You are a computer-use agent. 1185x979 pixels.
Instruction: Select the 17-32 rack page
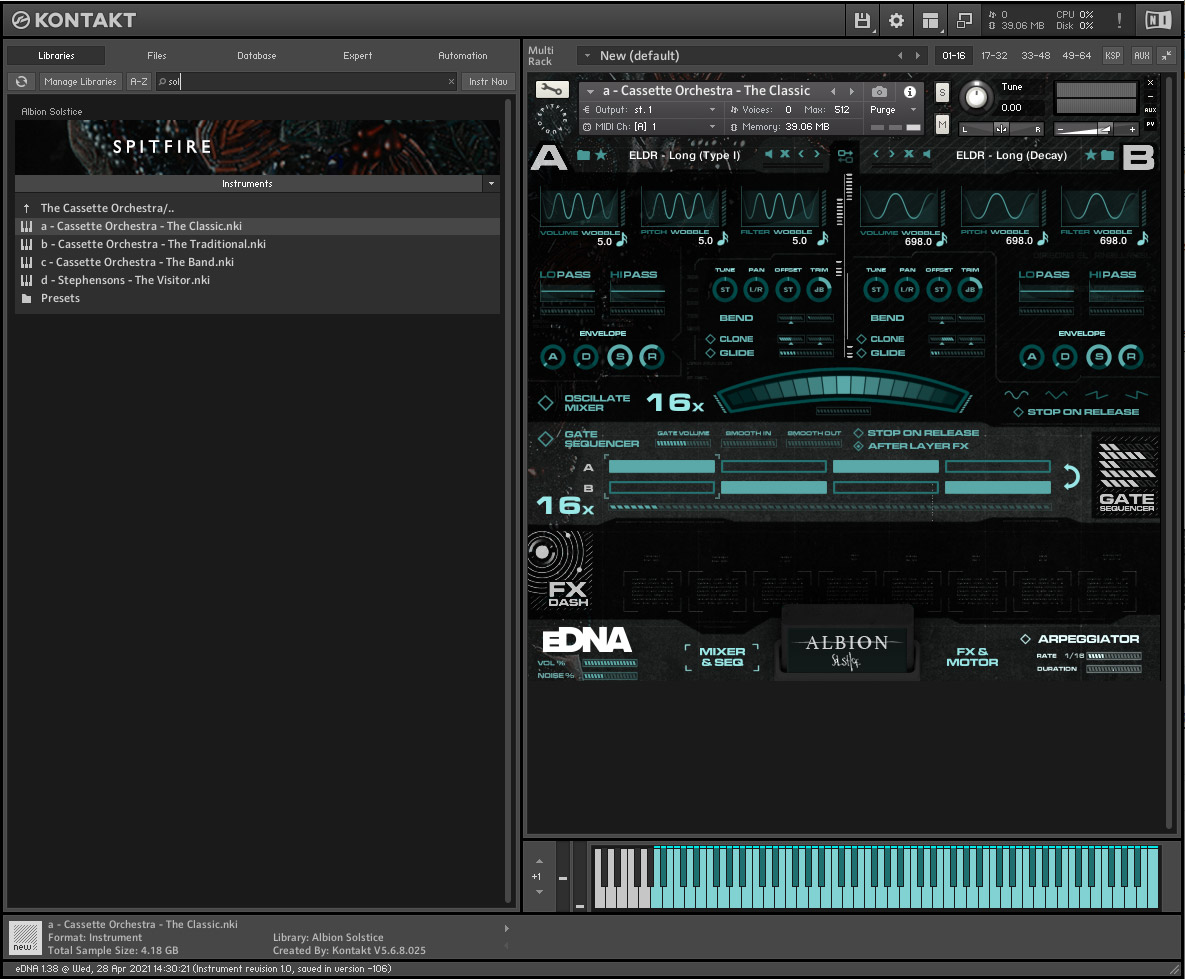tap(994, 55)
